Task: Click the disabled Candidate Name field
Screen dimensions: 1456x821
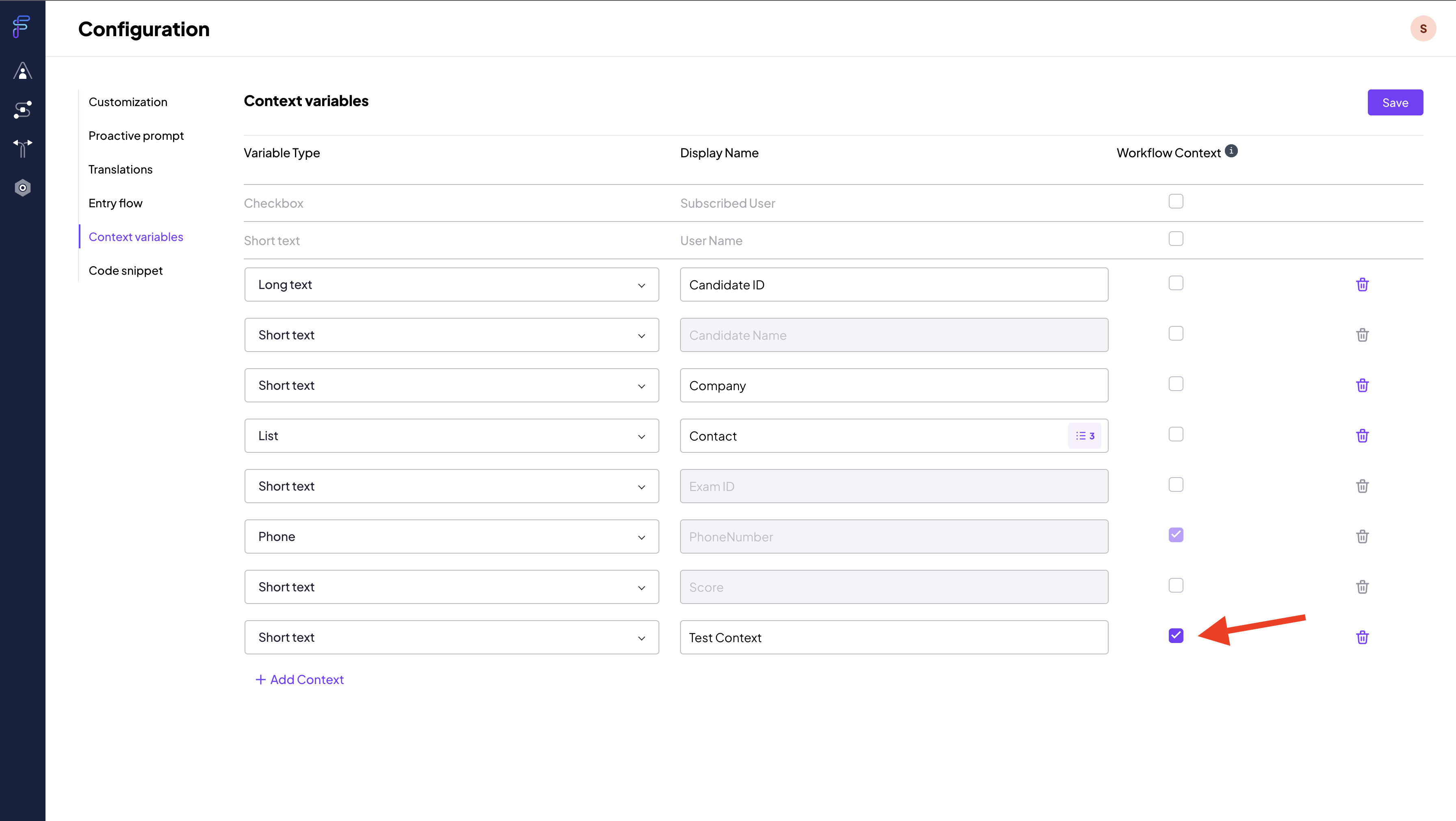Action: (894, 335)
